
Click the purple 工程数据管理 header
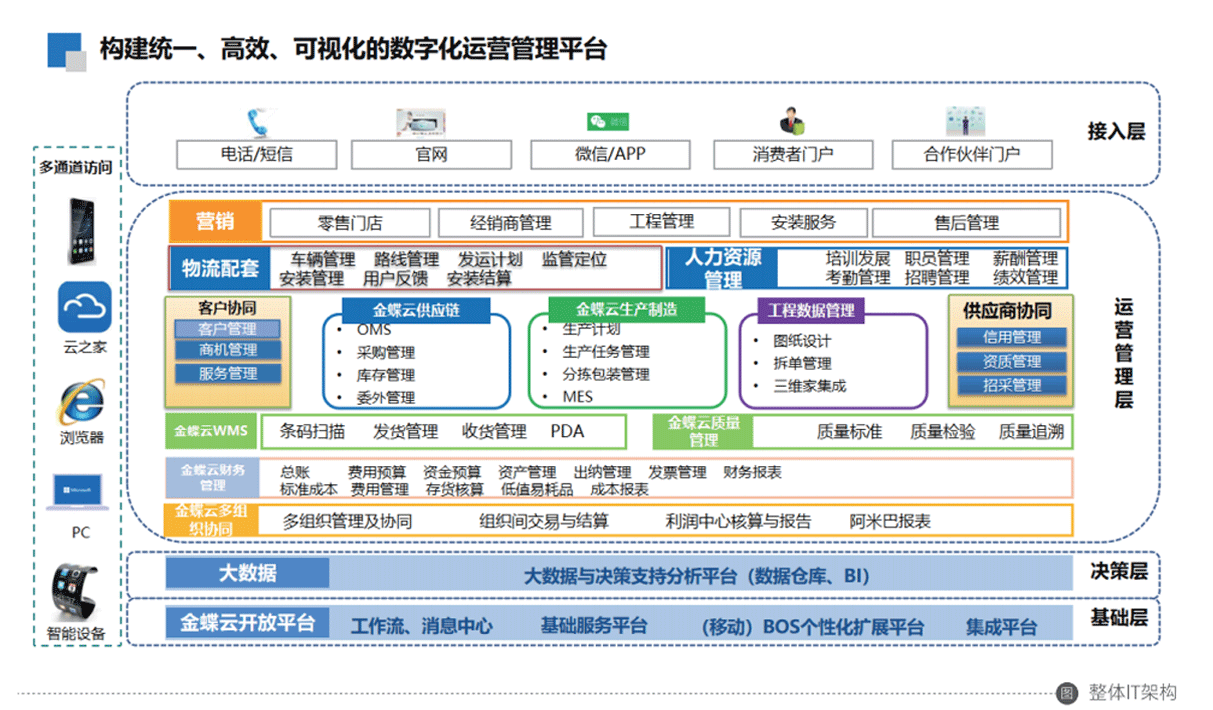[811, 311]
